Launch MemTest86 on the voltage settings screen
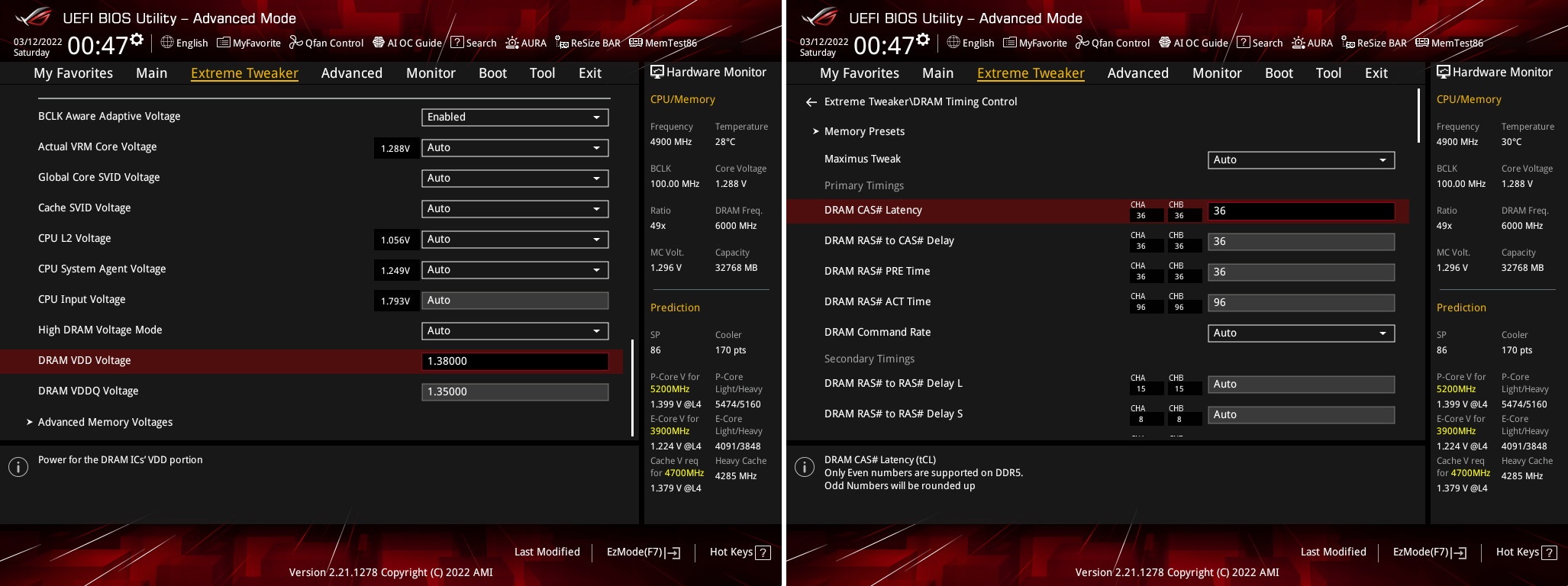 click(663, 43)
